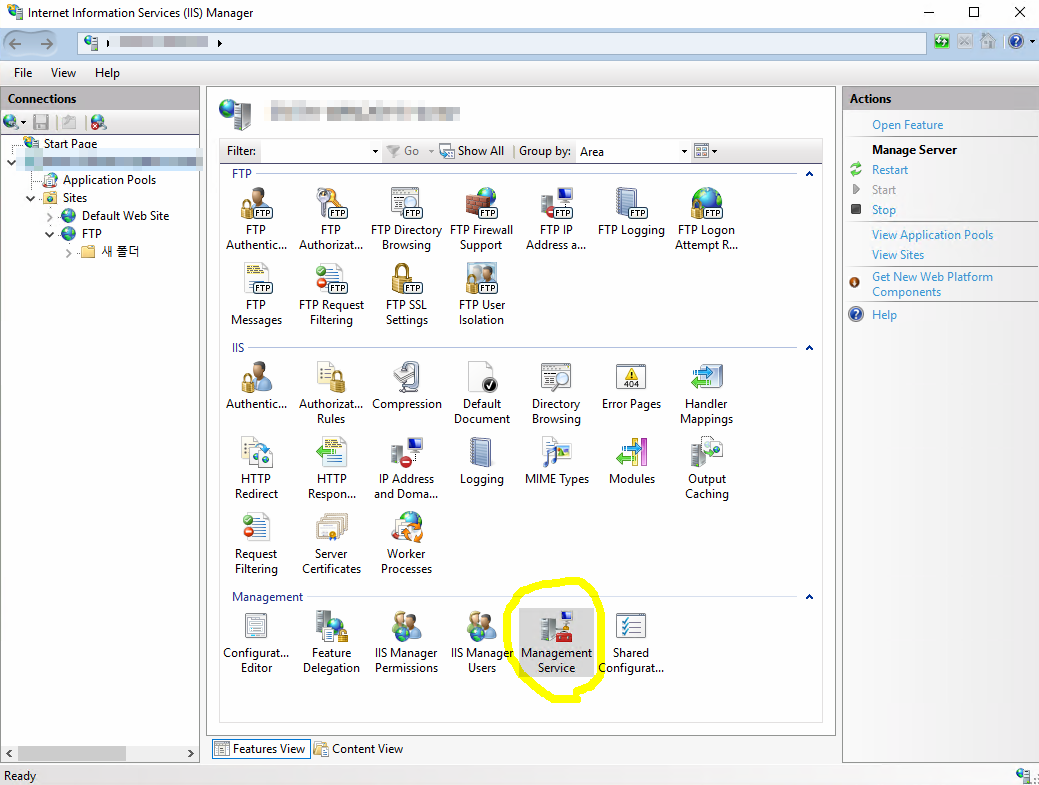Image resolution: width=1039 pixels, height=785 pixels.
Task: Open IIS Manager Permissions
Action: click(x=406, y=642)
